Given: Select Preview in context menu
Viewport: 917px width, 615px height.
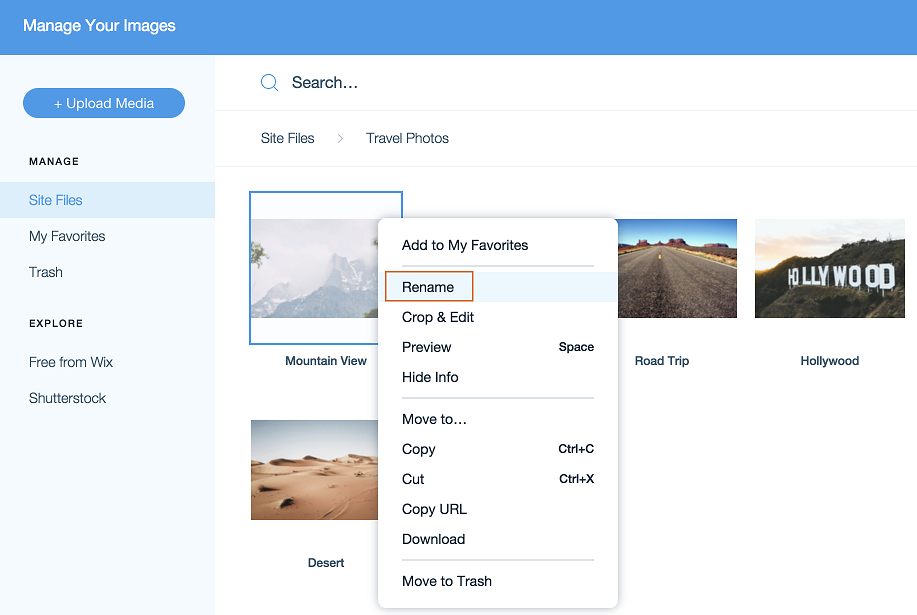Looking at the screenshot, I should click(498, 347).
